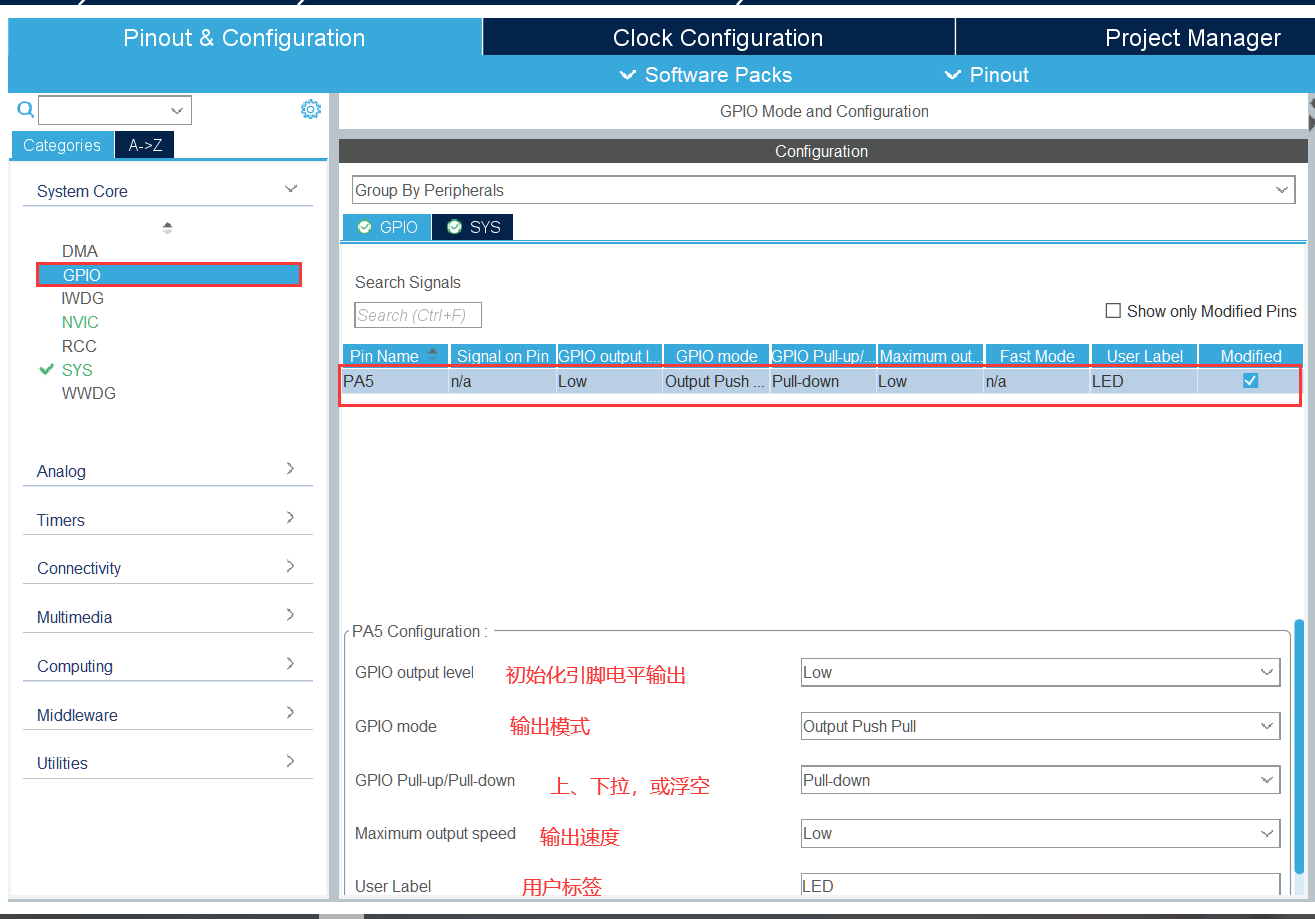The height and width of the screenshot is (919, 1315).
Task: Open the Pinout menu
Action: [987, 75]
